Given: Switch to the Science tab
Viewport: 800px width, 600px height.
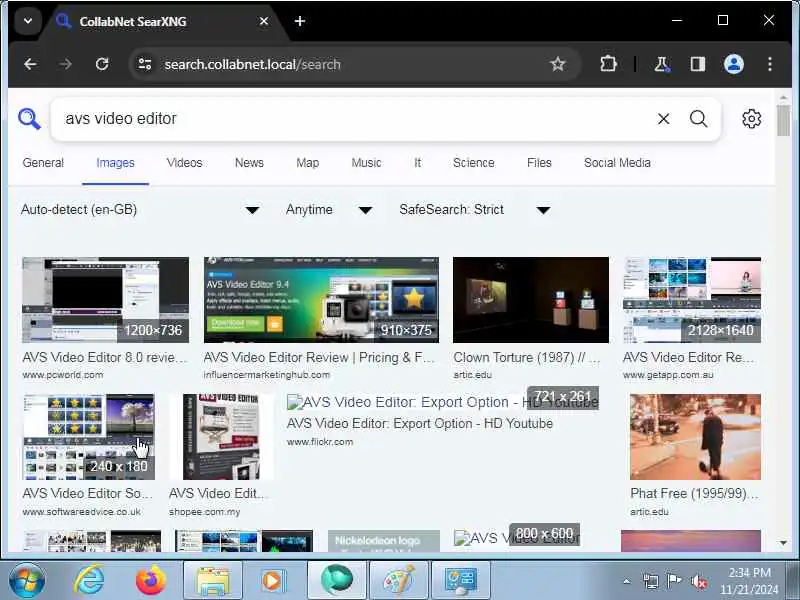Looking at the screenshot, I should pyautogui.click(x=473, y=163).
